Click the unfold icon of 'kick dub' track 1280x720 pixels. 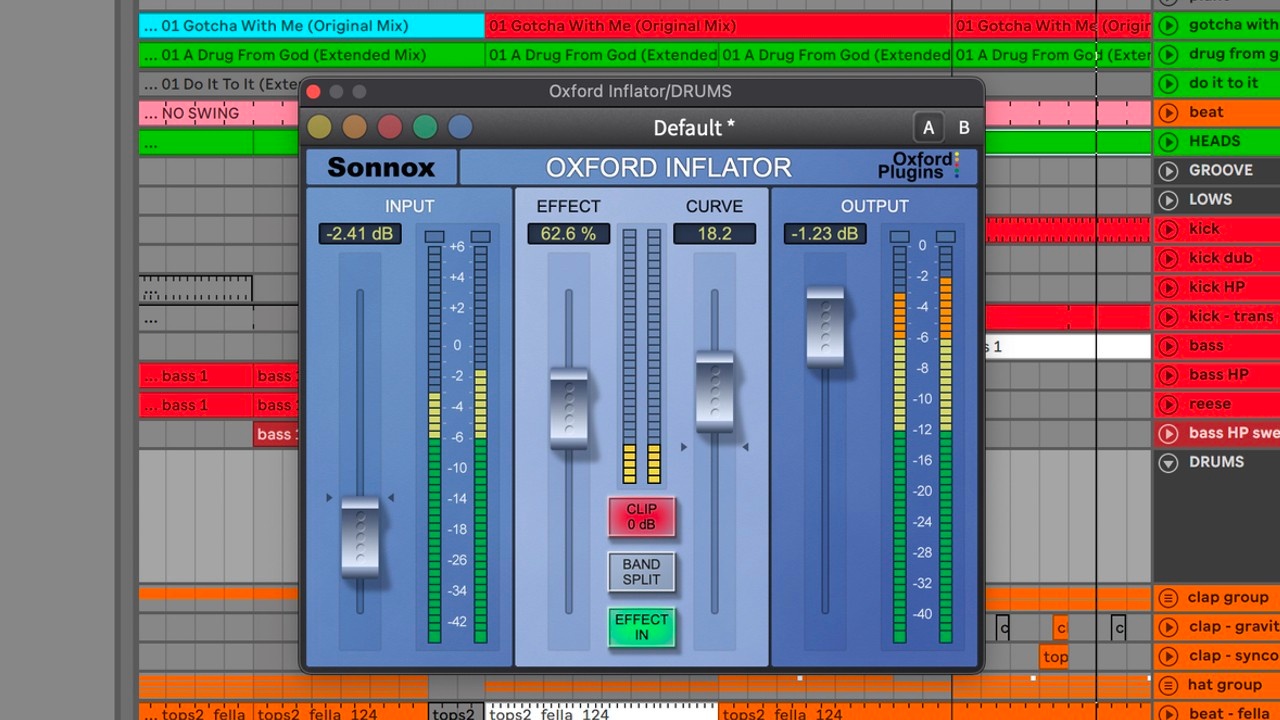(1168, 258)
